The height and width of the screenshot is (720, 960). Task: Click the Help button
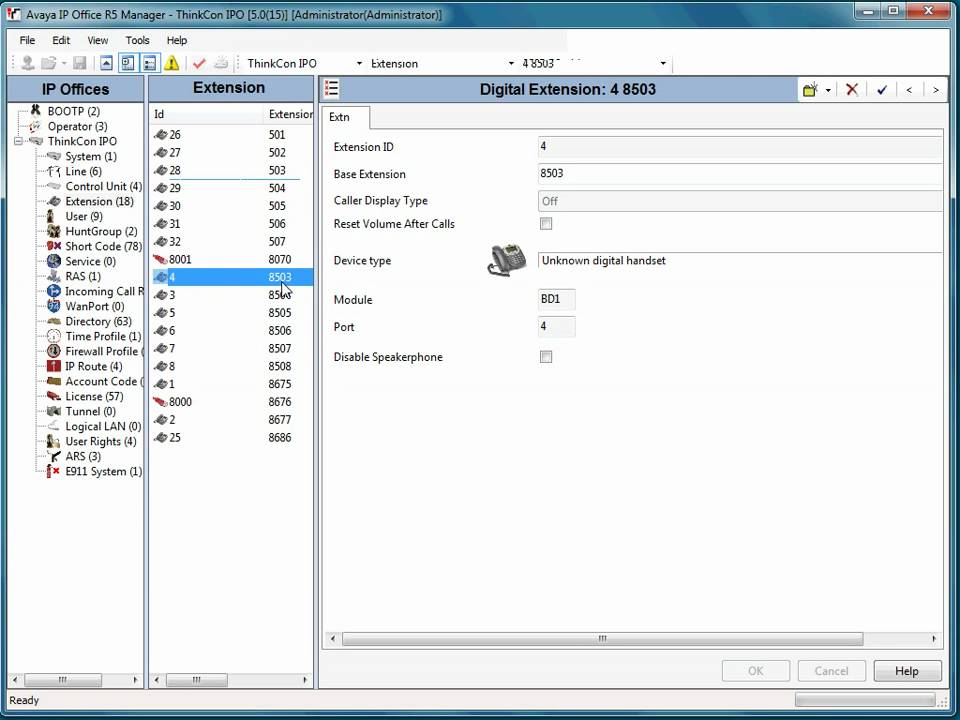[x=907, y=671]
